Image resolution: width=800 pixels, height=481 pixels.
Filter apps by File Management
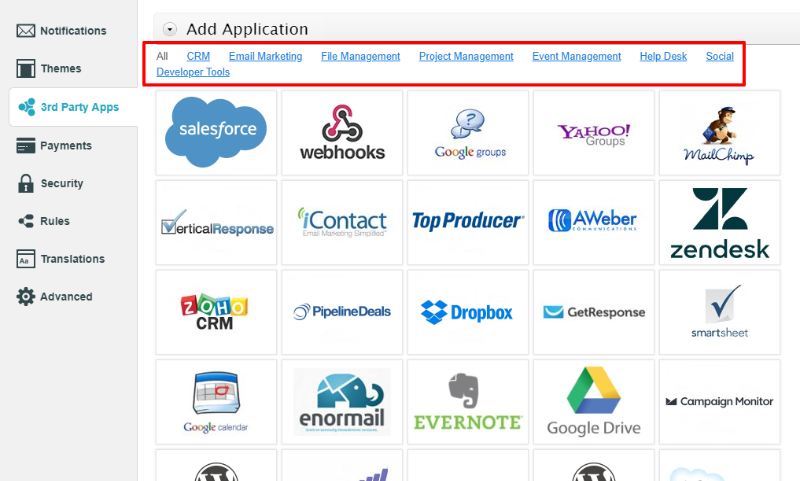(360, 56)
